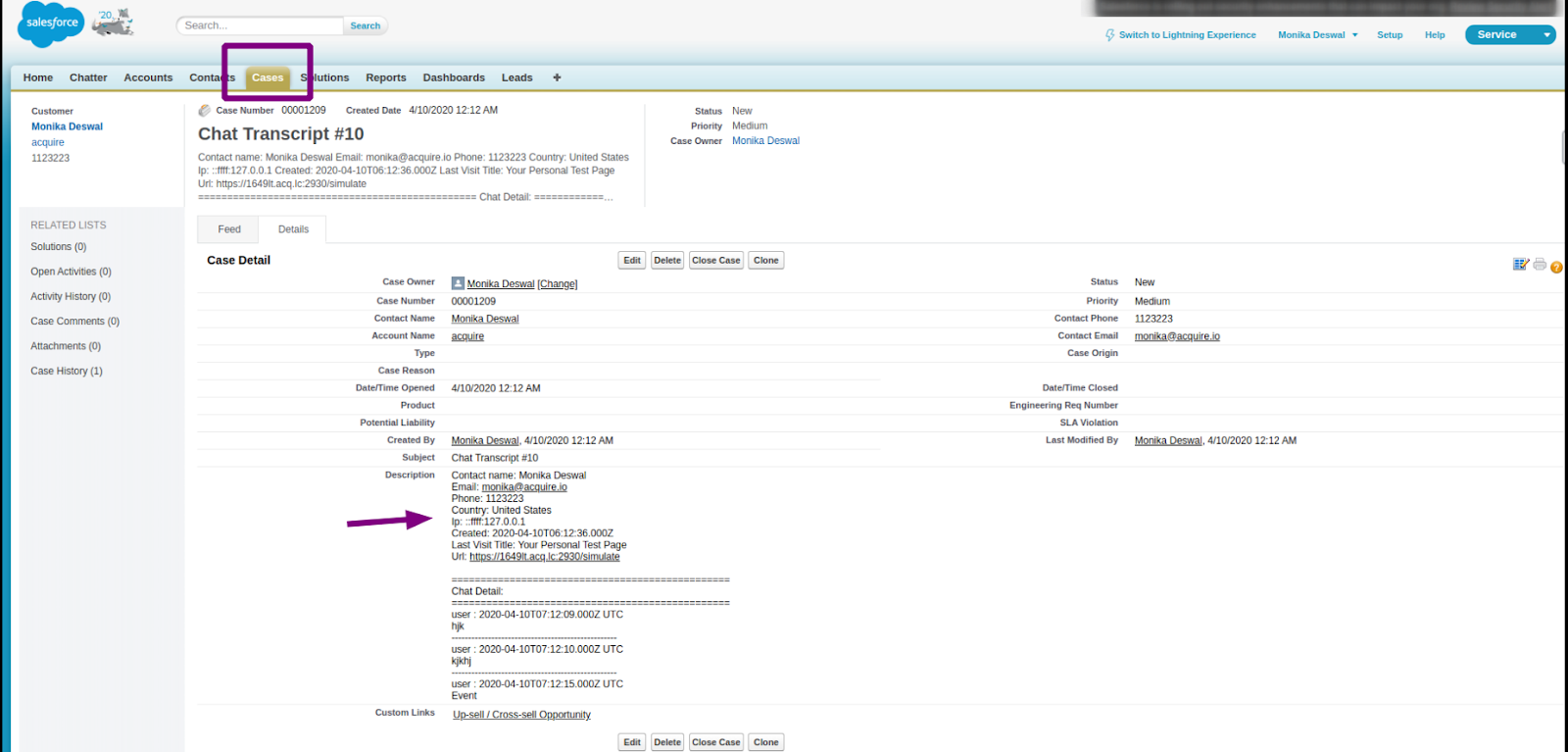
Task: Open the plus All Tabs icon
Action: point(557,77)
